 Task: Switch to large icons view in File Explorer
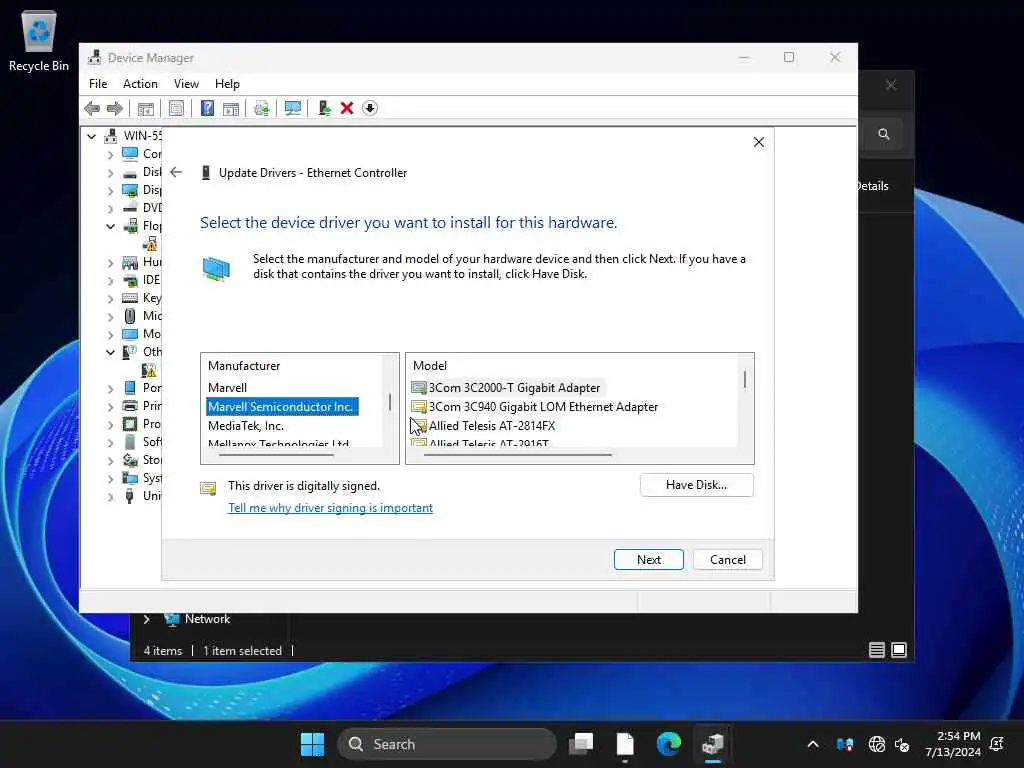click(x=899, y=650)
